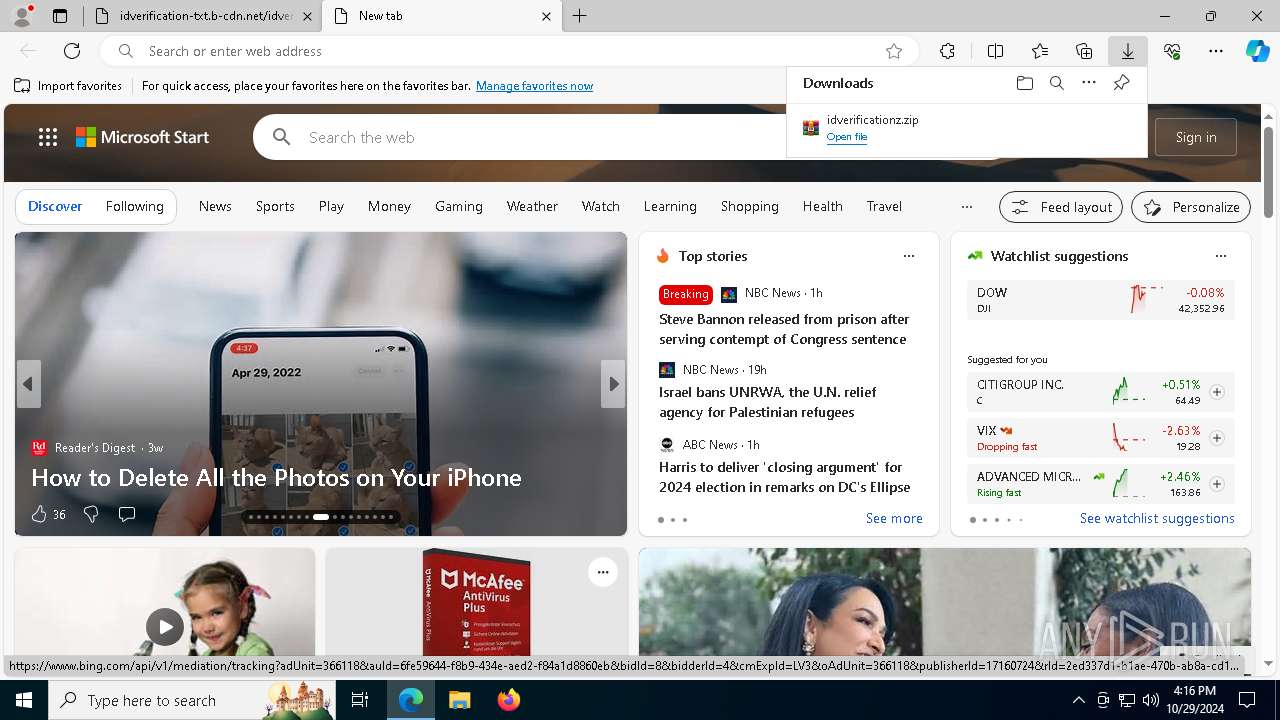Image resolution: width=1280 pixels, height=720 pixels.
Task: Open Edge Settings and more menu
Action: [x=1216, y=51]
